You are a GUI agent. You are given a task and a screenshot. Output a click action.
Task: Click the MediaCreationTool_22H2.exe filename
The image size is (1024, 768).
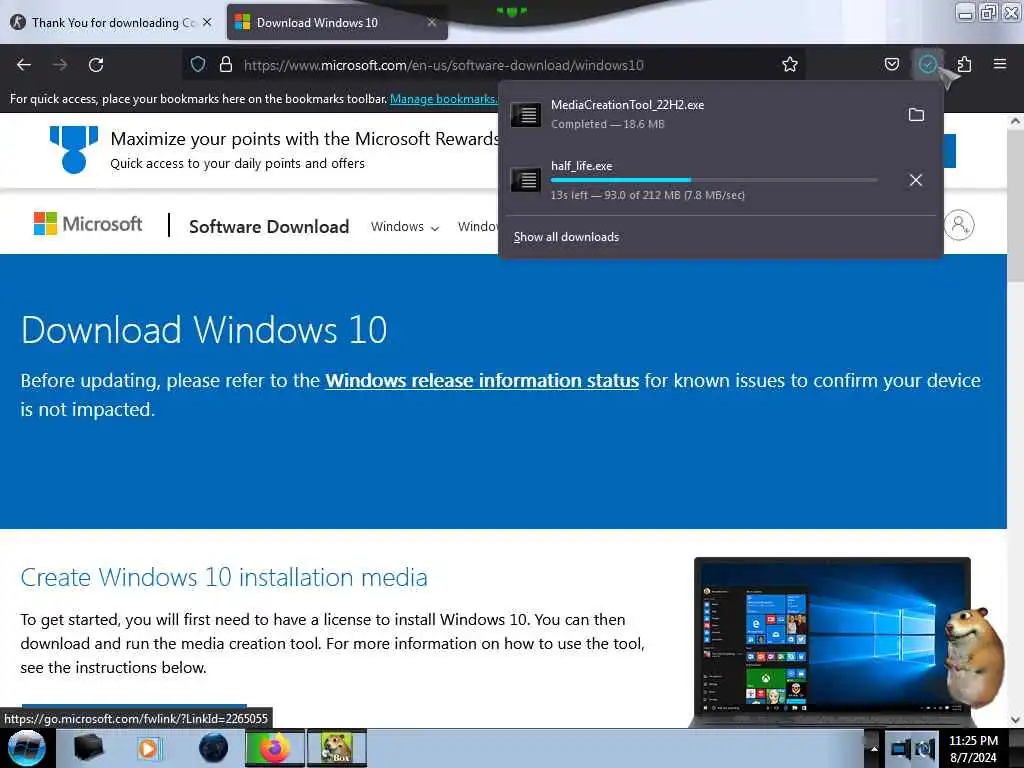pyautogui.click(x=627, y=104)
